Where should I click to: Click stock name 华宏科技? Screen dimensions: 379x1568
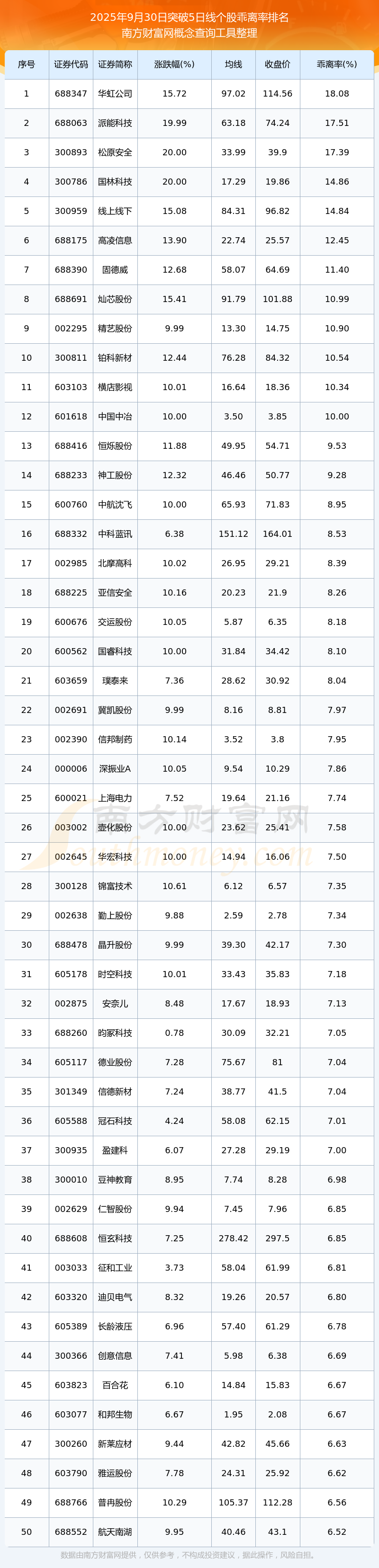[x=115, y=856]
